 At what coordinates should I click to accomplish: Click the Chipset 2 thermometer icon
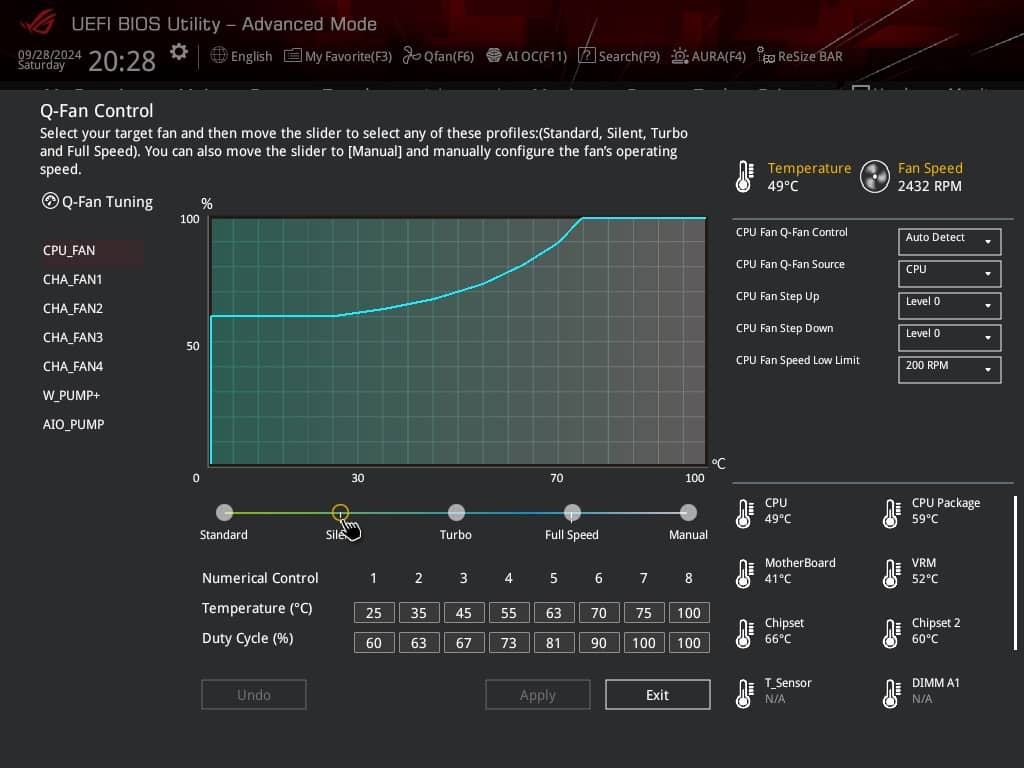point(891,633)
